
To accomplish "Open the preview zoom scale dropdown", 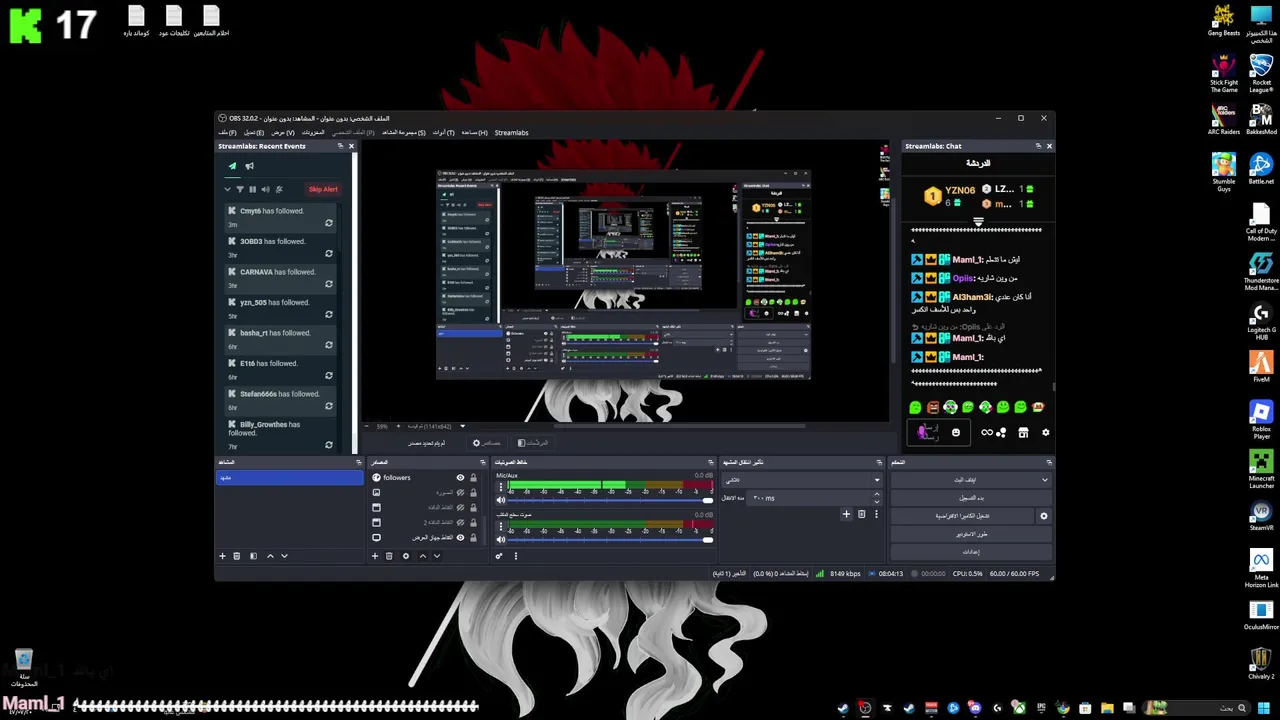I will 462,427.
